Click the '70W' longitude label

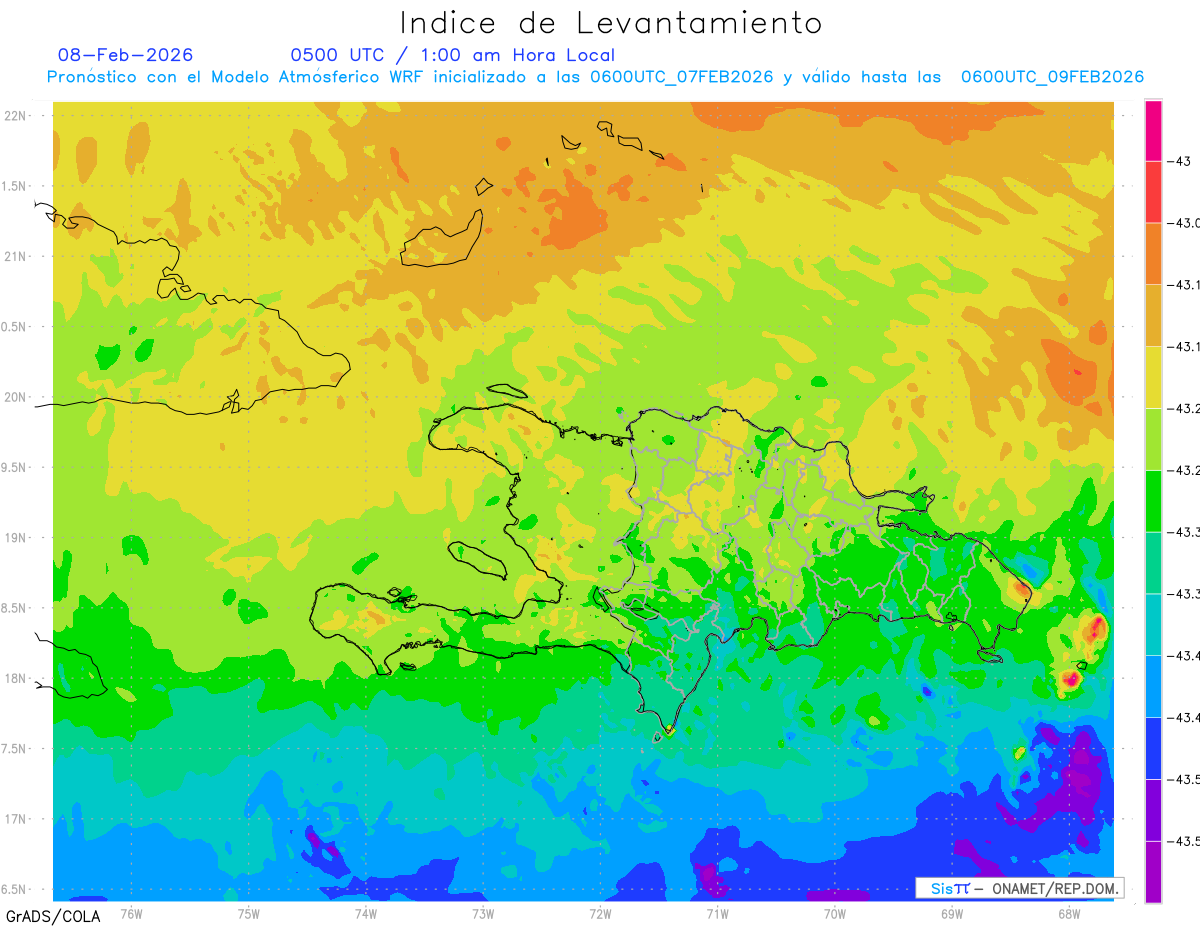pyautogui.click(x=835, y=913)
